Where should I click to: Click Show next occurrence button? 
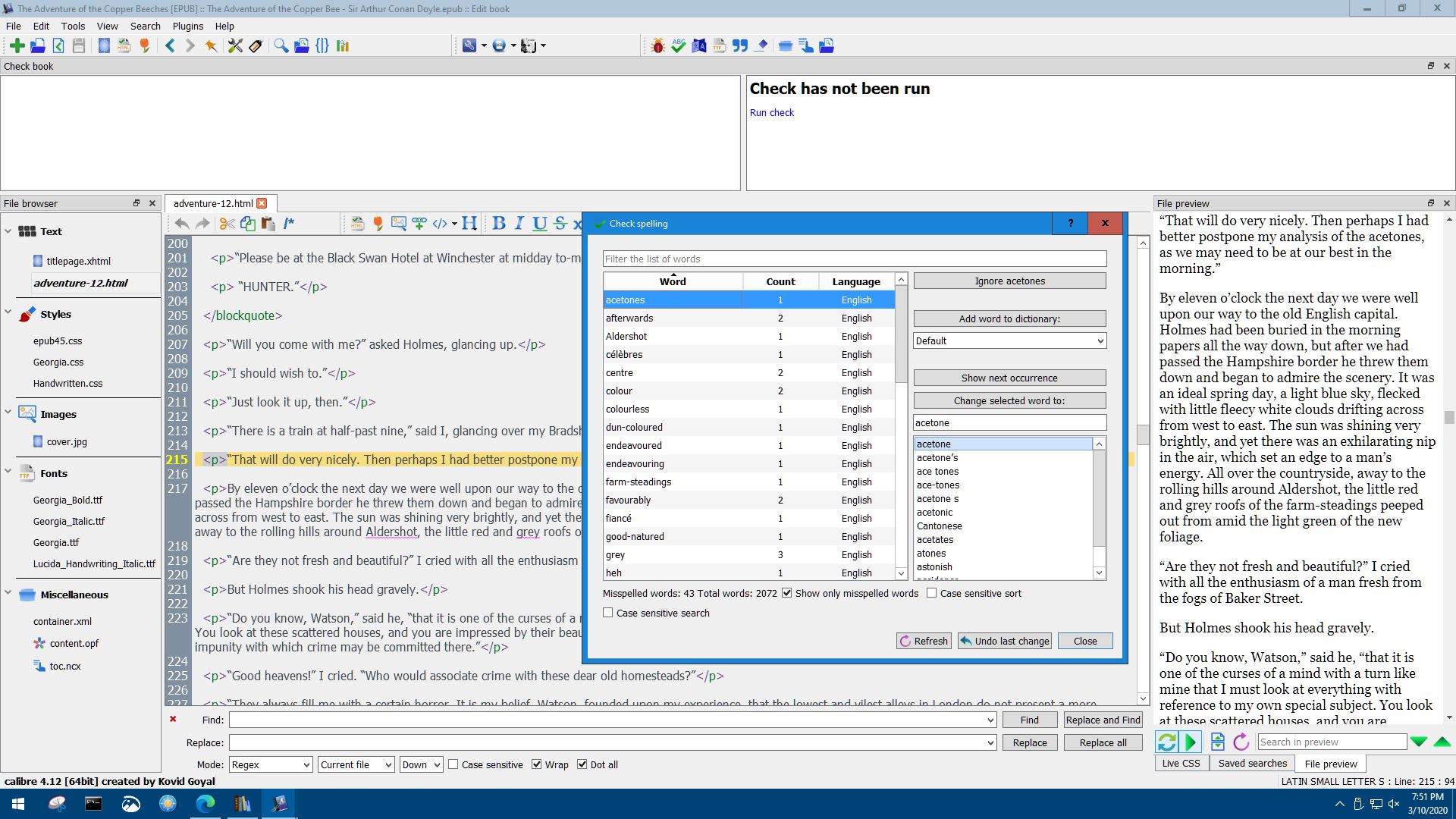coord(1009,378)
